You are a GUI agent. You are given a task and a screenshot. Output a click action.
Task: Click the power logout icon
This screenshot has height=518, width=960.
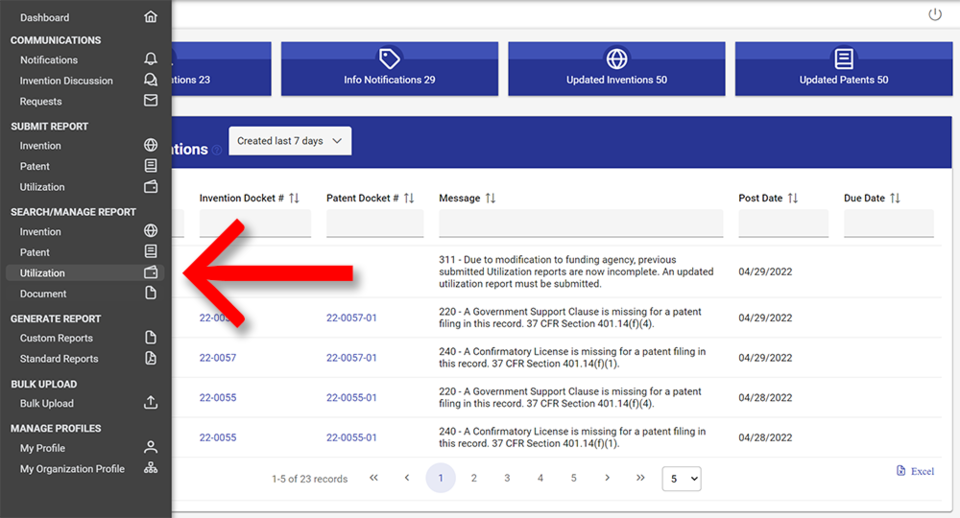[935, 14]
